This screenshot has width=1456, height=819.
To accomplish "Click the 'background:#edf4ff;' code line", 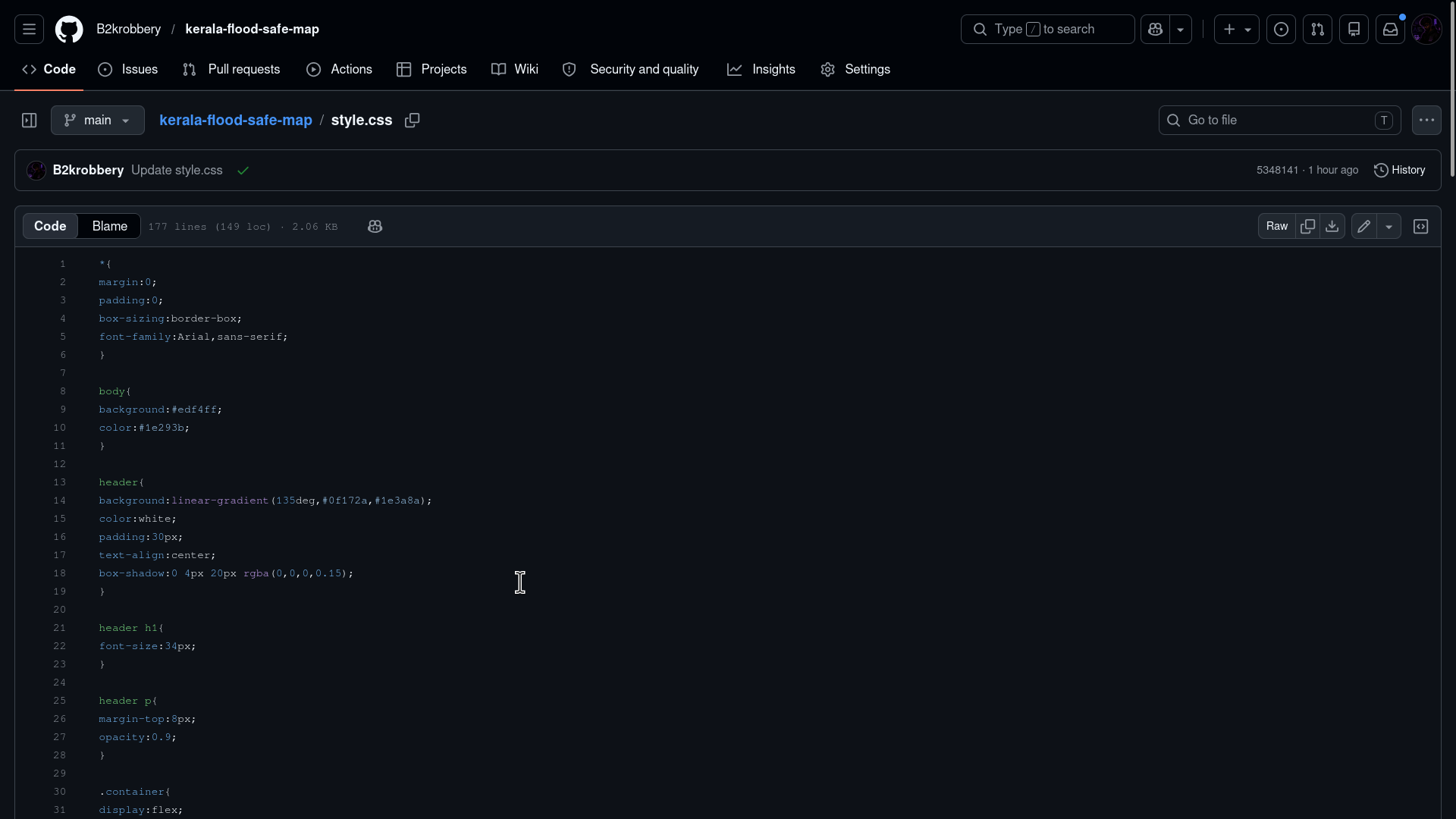I will (160, 409).
